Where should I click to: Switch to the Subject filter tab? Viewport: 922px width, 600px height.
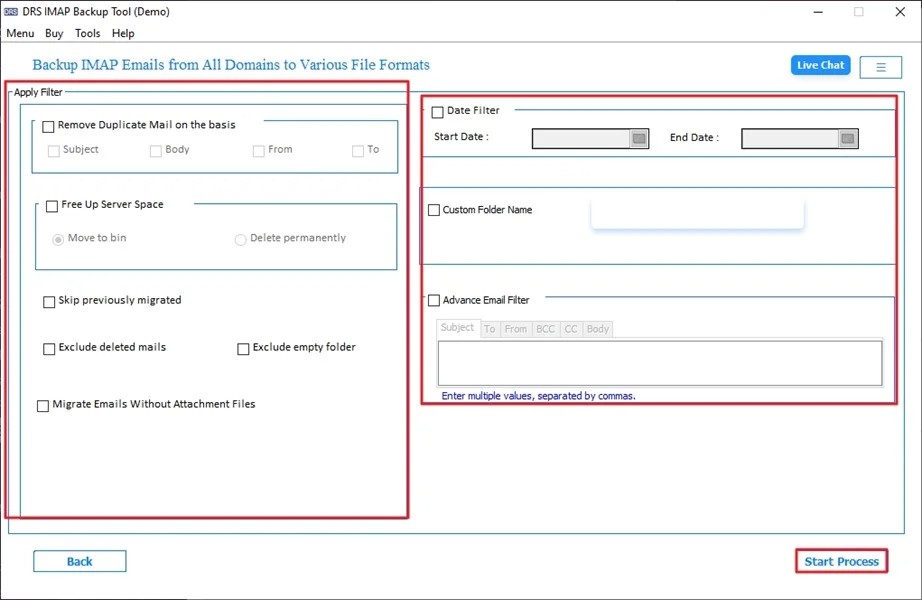[x=457, y=328]
